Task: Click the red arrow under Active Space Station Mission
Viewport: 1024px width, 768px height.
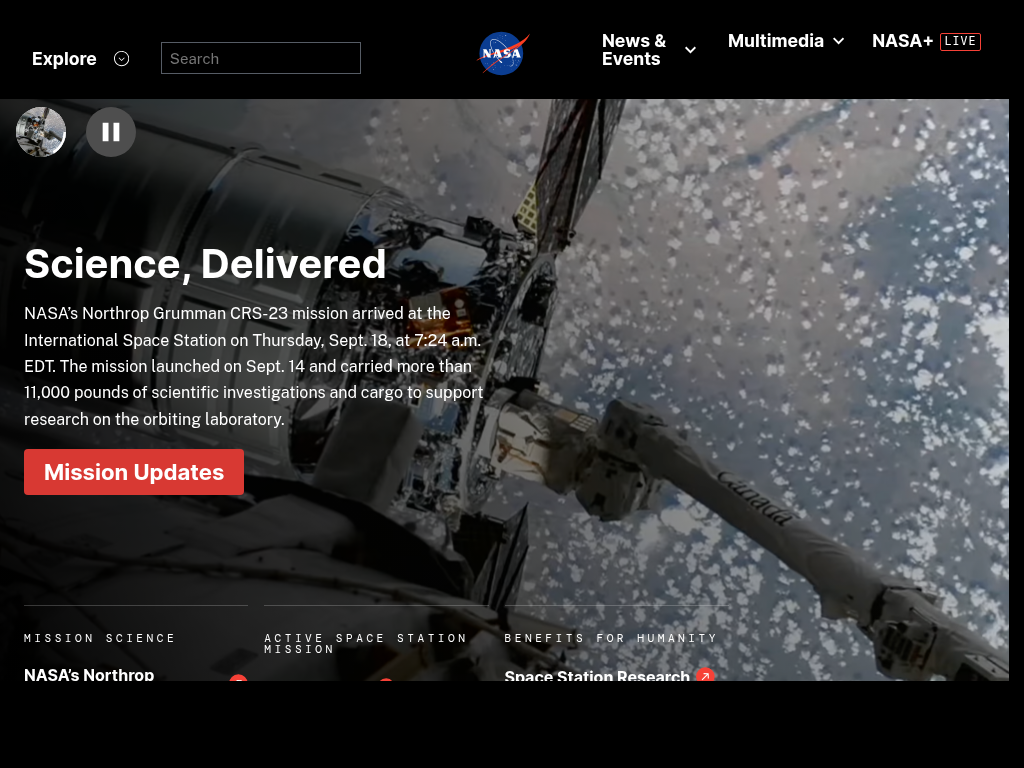Action: (x=386, y=680)
